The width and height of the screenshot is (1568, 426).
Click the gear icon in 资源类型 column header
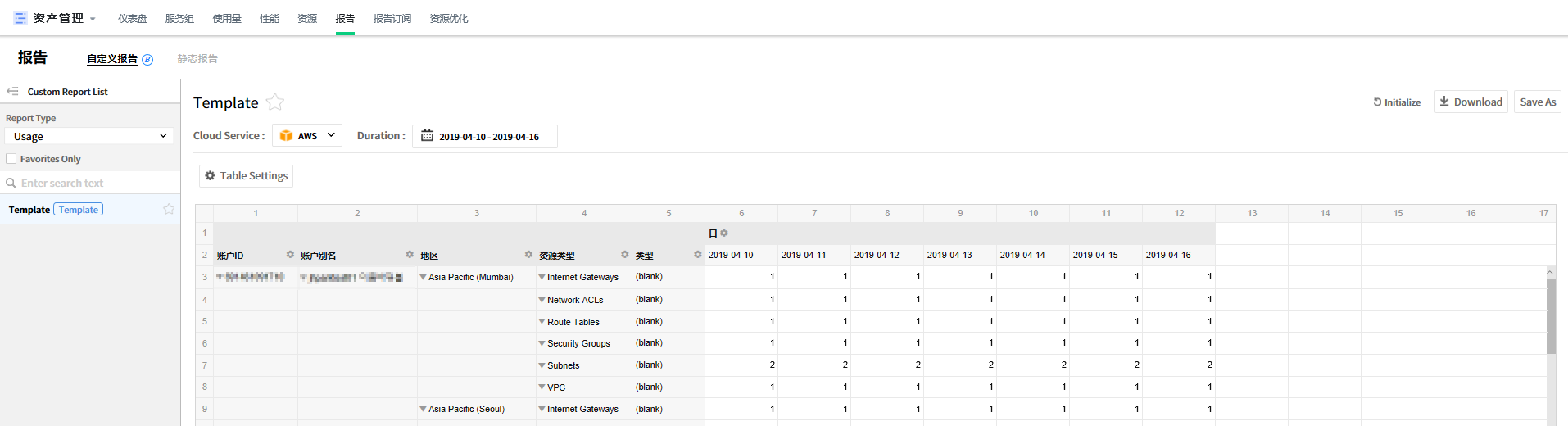click(x=624, y=255)
